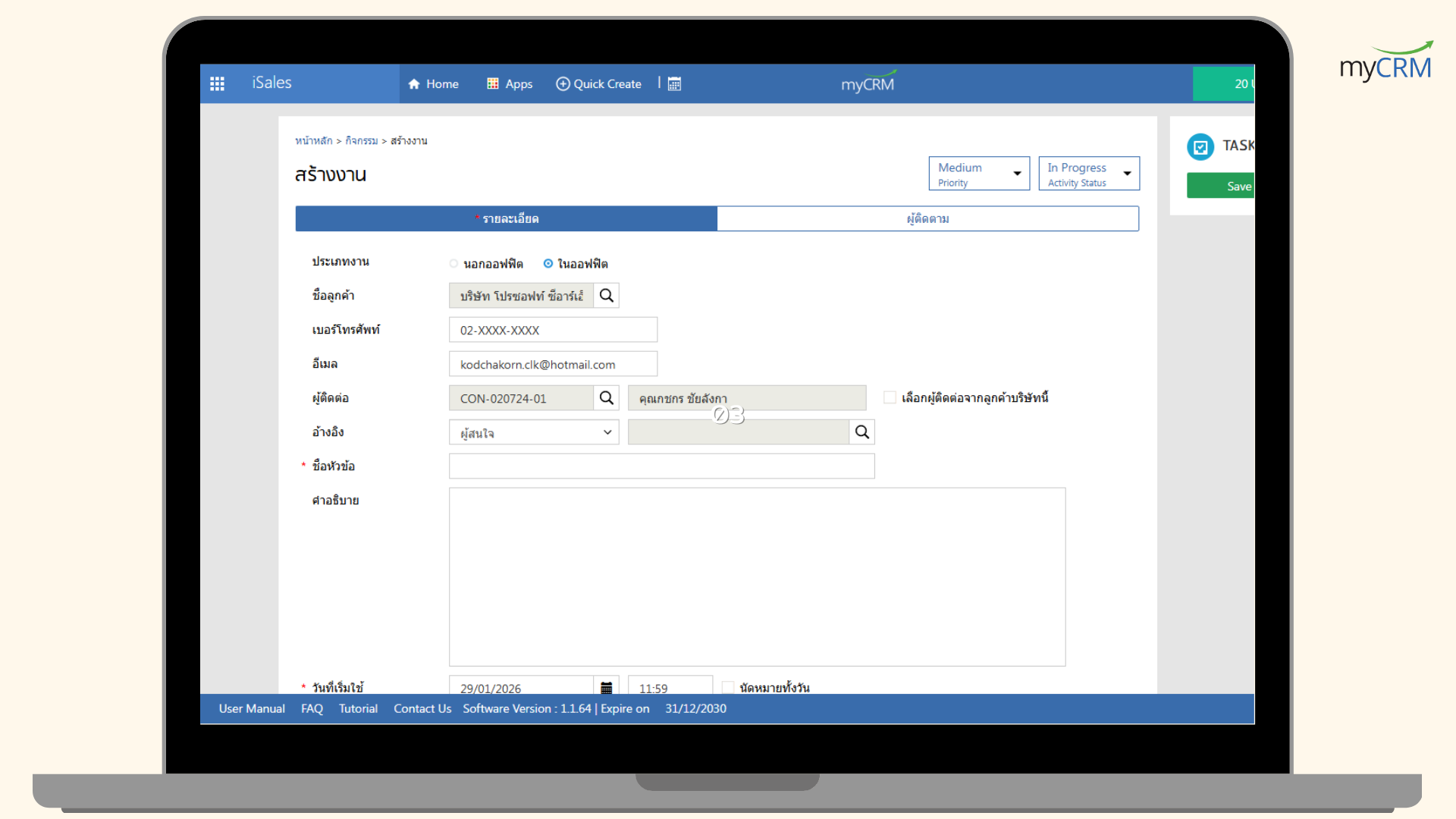Open the apps grid launcher icon
Screen dimensions: 1456x819
[x=217, y=83]
